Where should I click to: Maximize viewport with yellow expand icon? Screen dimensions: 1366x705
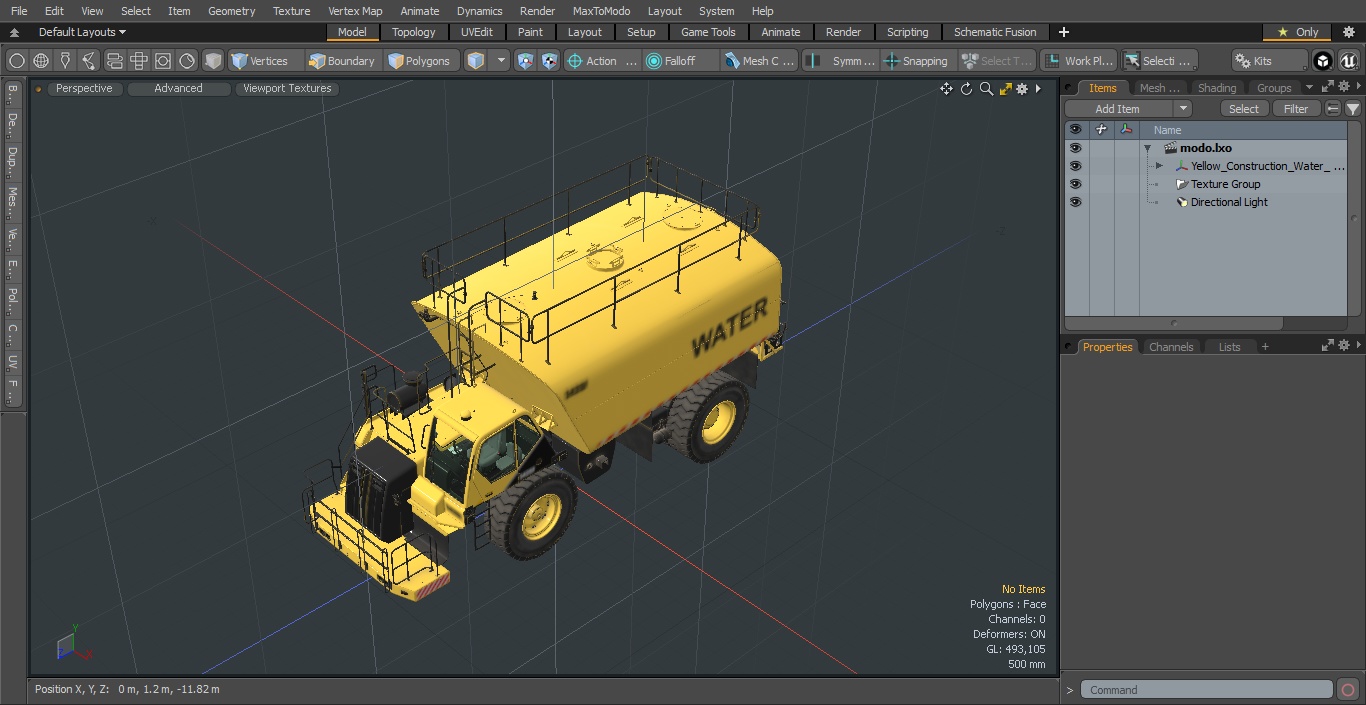[1005, 89]
